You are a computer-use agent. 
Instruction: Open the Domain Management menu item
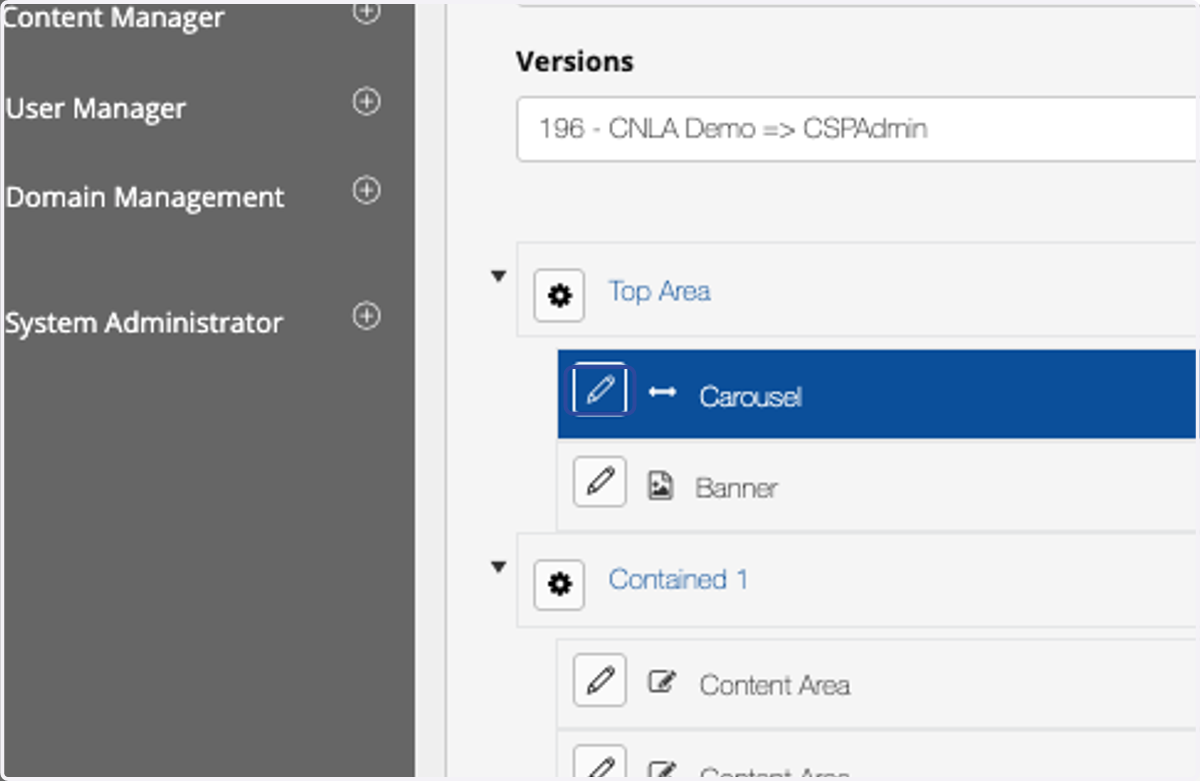pos(145,197)
